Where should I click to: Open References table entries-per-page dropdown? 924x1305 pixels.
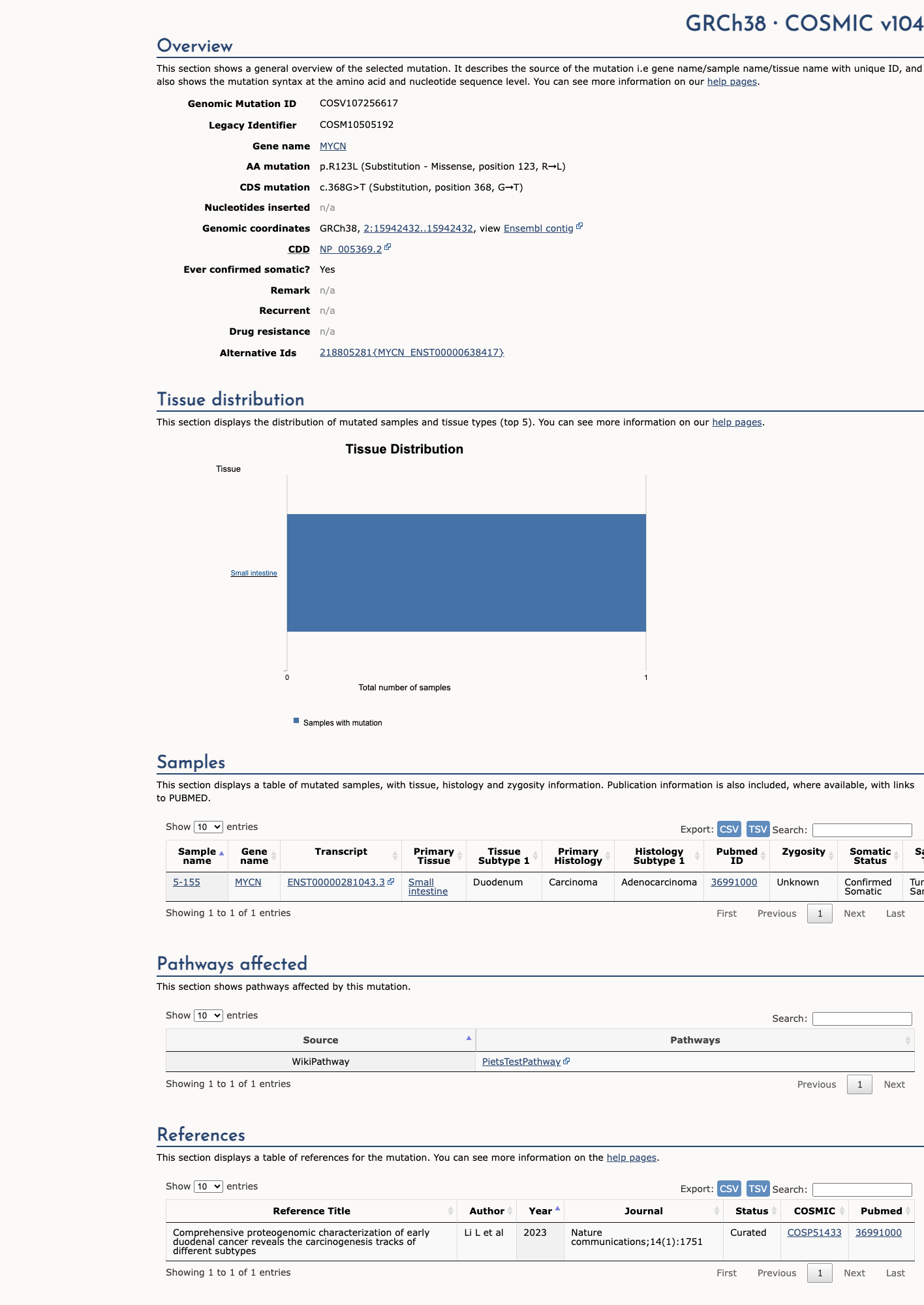click(x=208, y=1186)
